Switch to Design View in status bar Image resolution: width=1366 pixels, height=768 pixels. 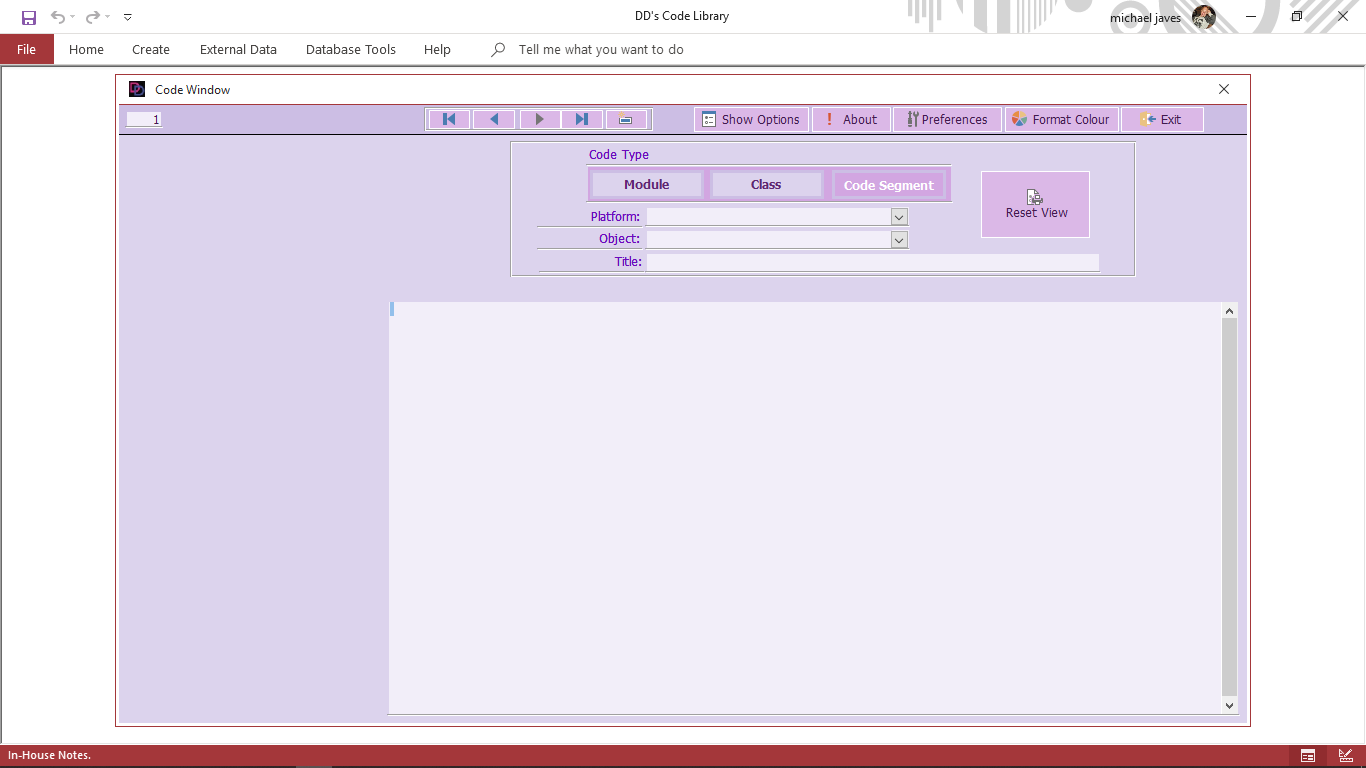click(1346, 755)
